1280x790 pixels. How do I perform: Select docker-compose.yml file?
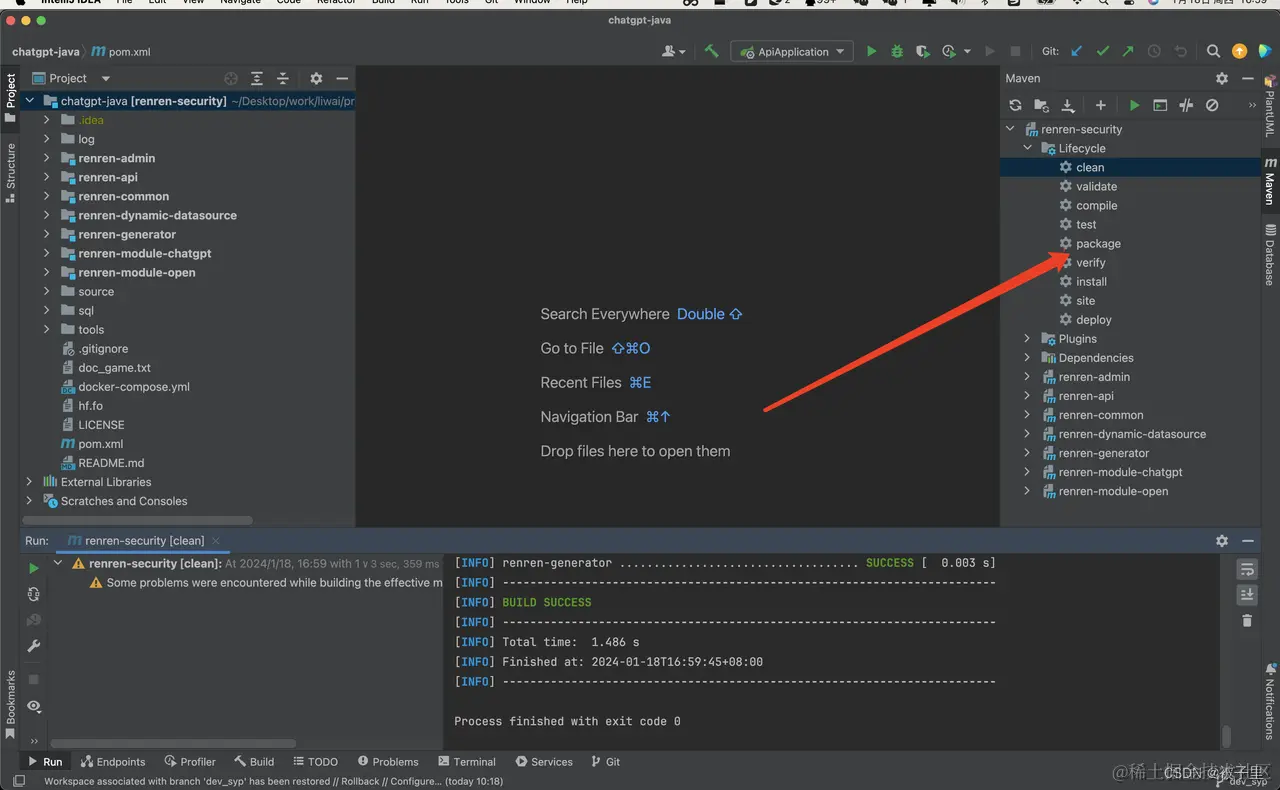tap(134, 387)
